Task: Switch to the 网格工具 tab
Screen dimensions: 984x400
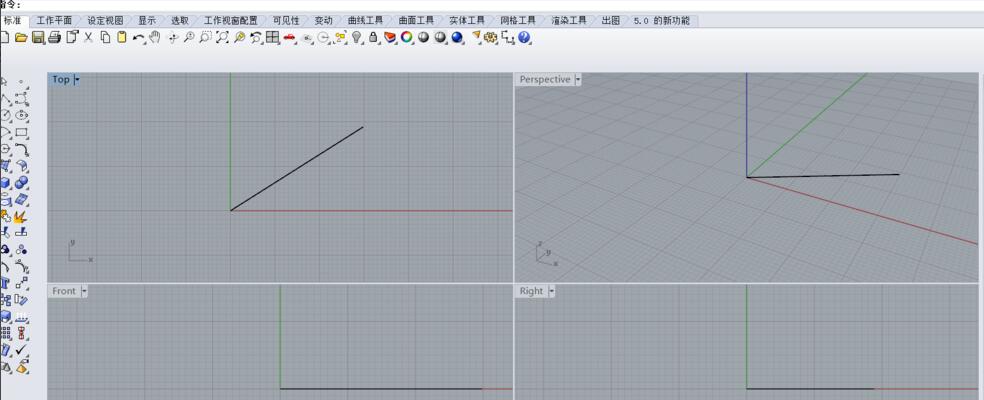Action: click(518, 21)
